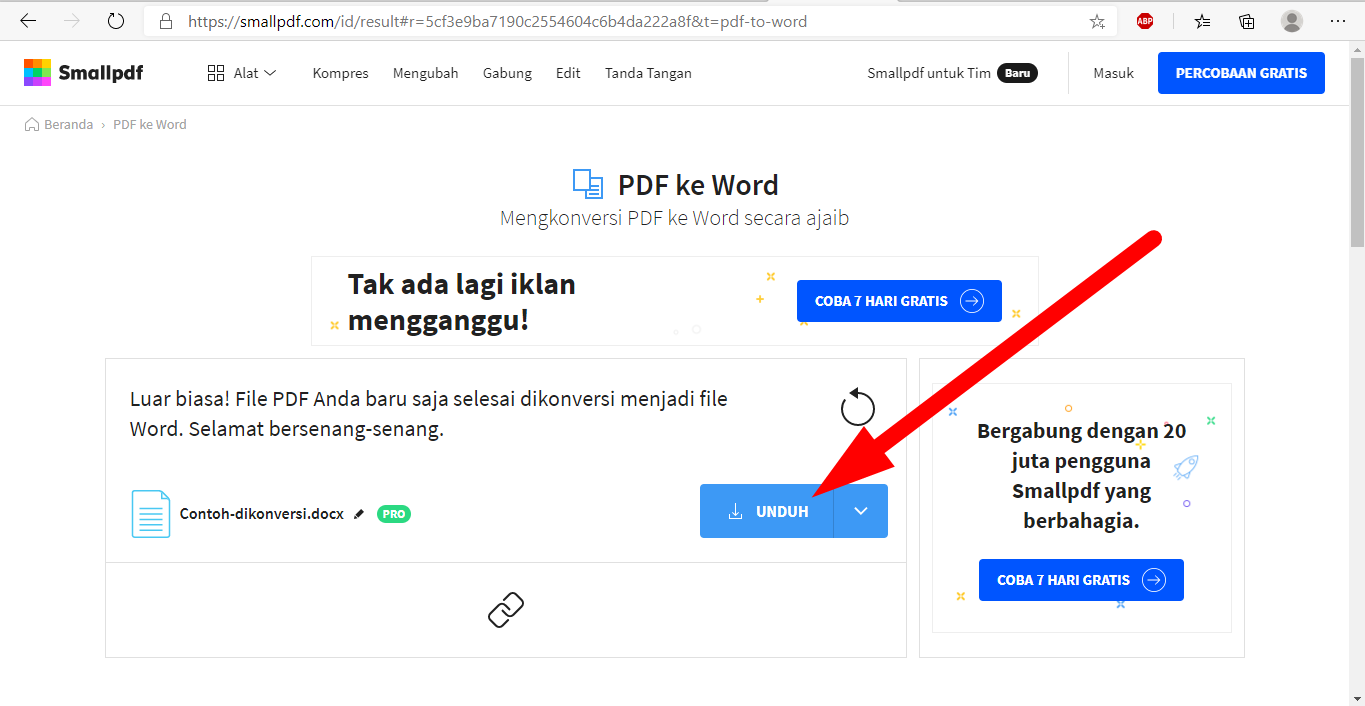The image size is (1365, 706).
Task: Click the green PRO badge
Action: tap(394, 514)
